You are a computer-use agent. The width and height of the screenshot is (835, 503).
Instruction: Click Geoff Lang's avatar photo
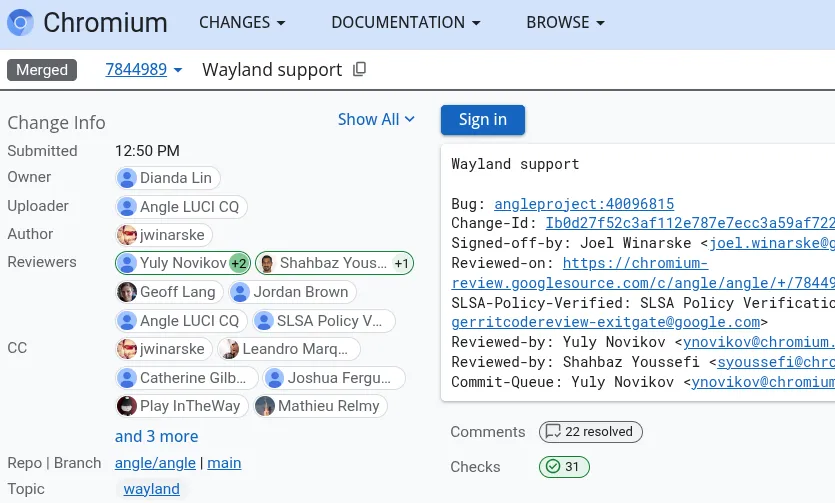(x=127, y=292)
